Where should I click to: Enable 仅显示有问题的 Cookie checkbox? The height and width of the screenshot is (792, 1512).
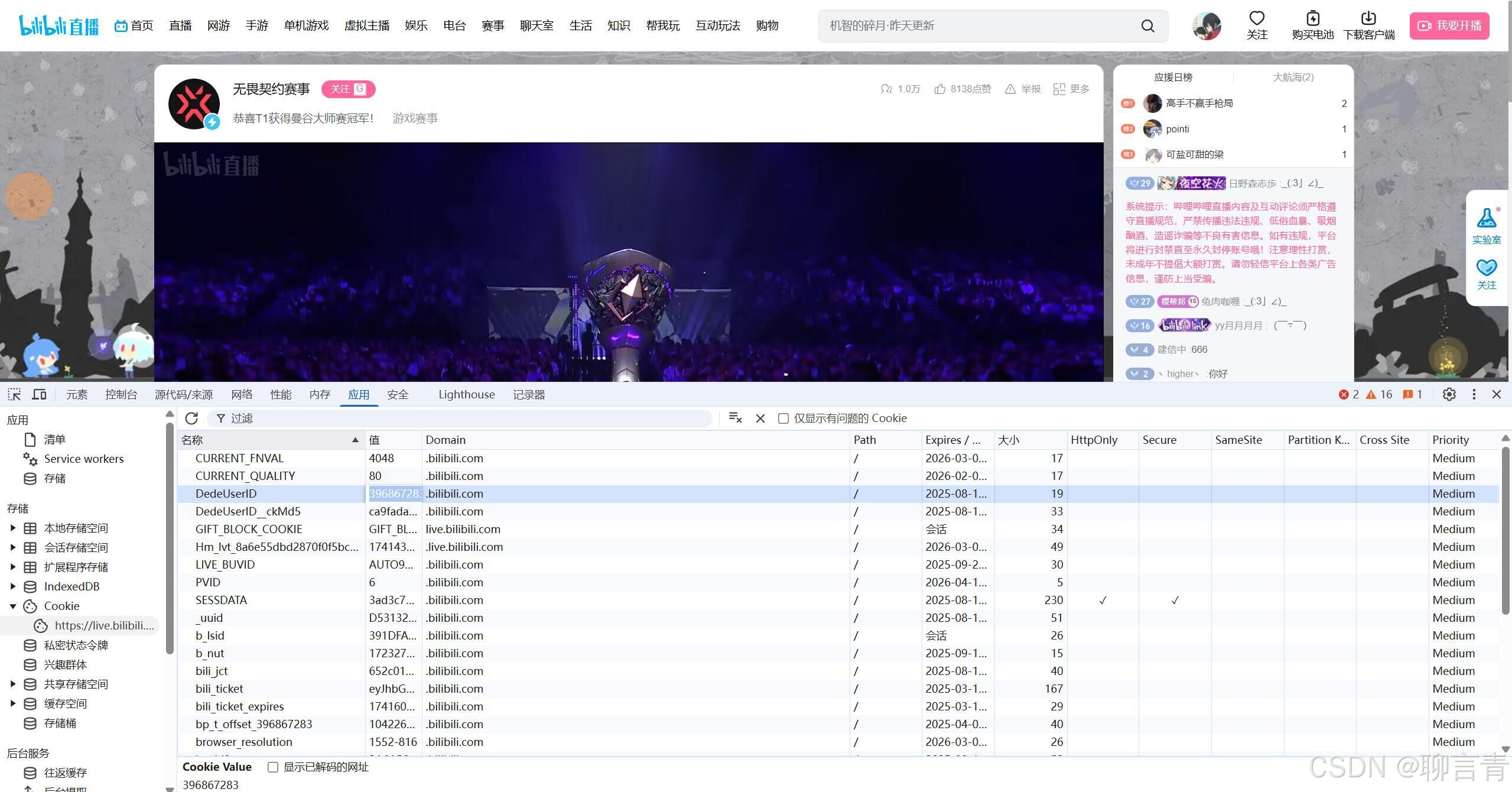coord(783,418)
